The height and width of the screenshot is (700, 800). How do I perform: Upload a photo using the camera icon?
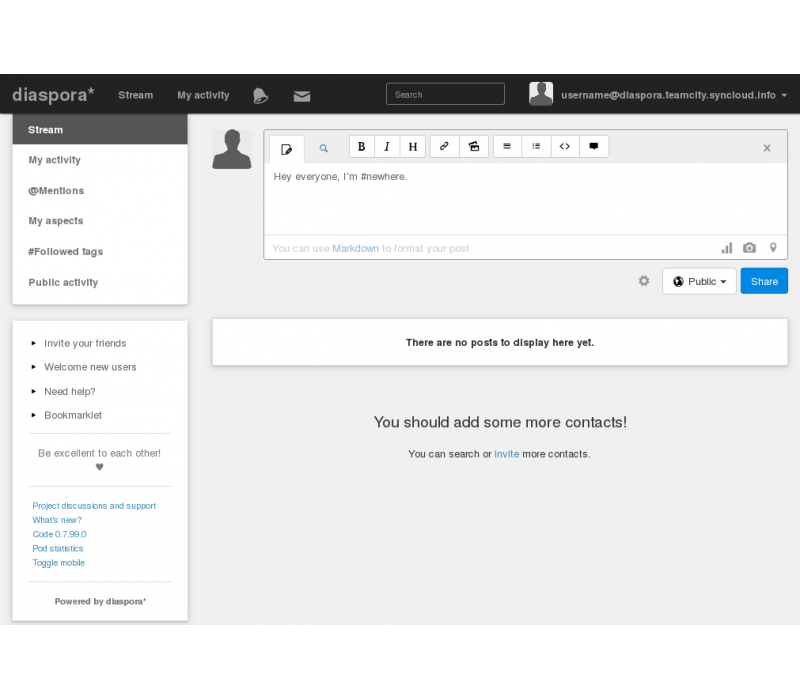749,248
